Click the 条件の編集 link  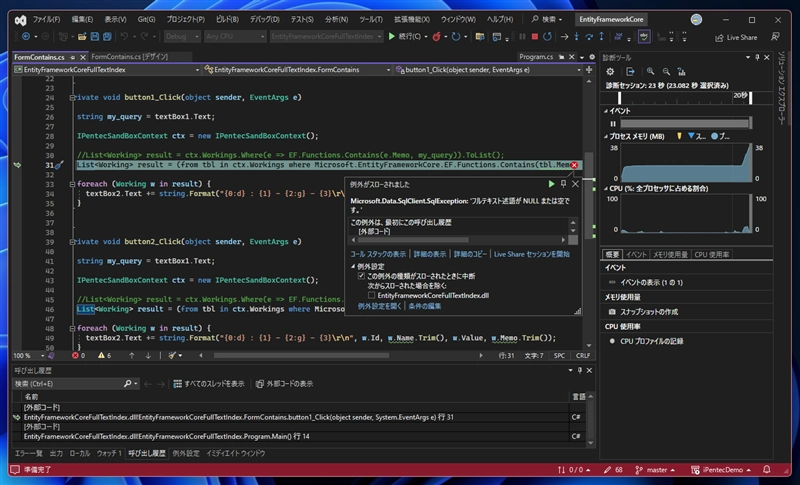(x=425, y=306)
